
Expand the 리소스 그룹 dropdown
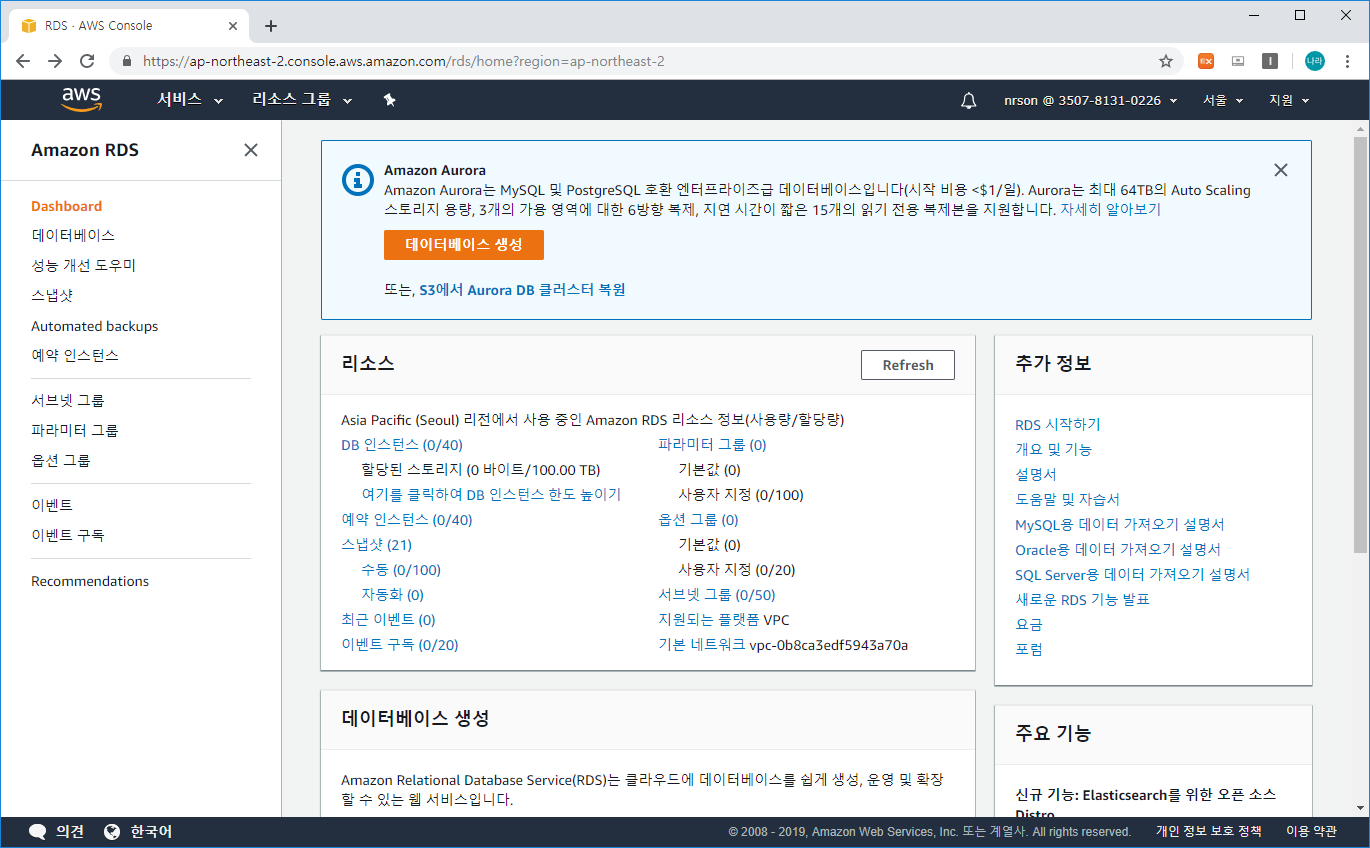click(302, 100)
